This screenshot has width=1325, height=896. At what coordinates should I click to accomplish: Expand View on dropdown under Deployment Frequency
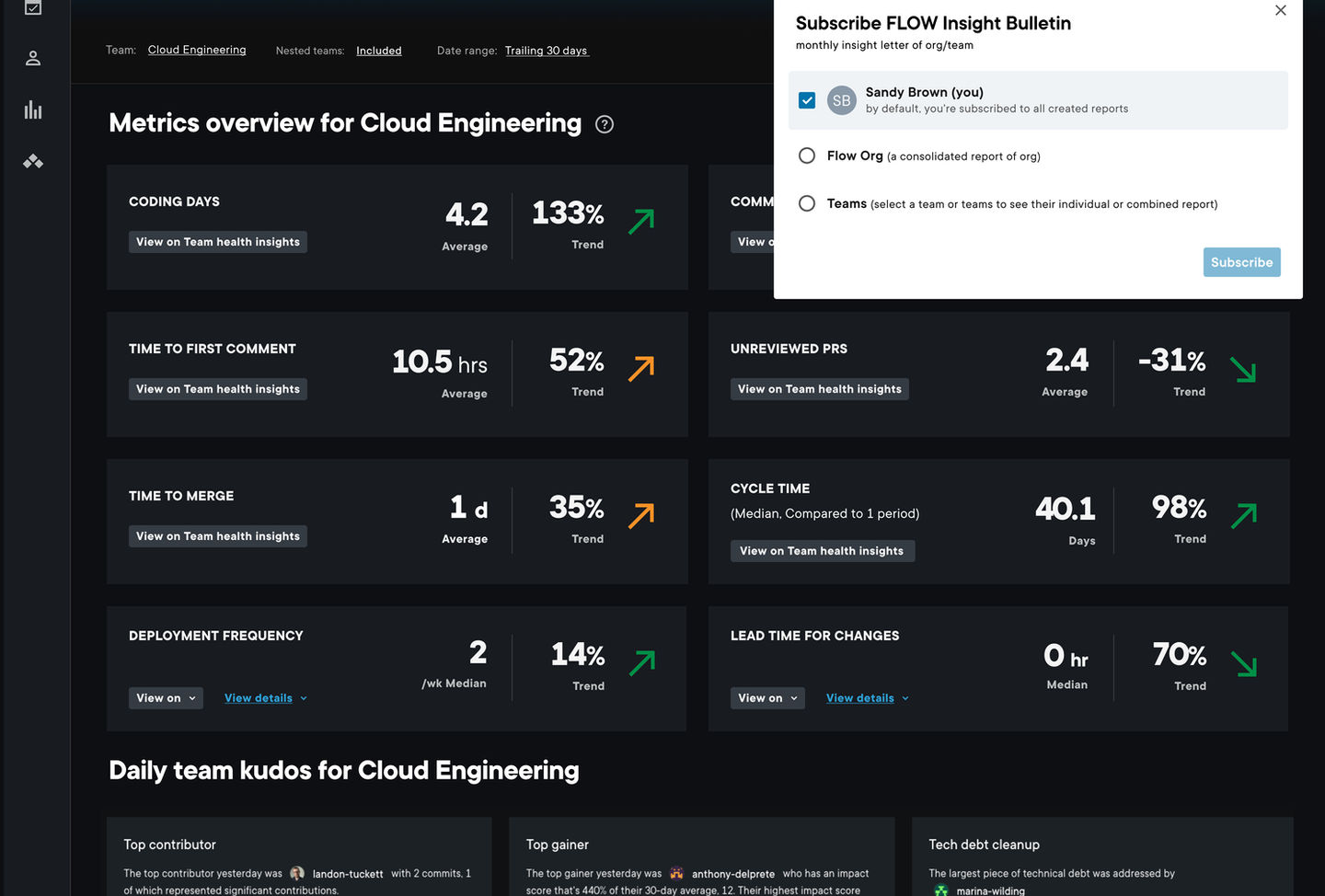click(166, 698)
